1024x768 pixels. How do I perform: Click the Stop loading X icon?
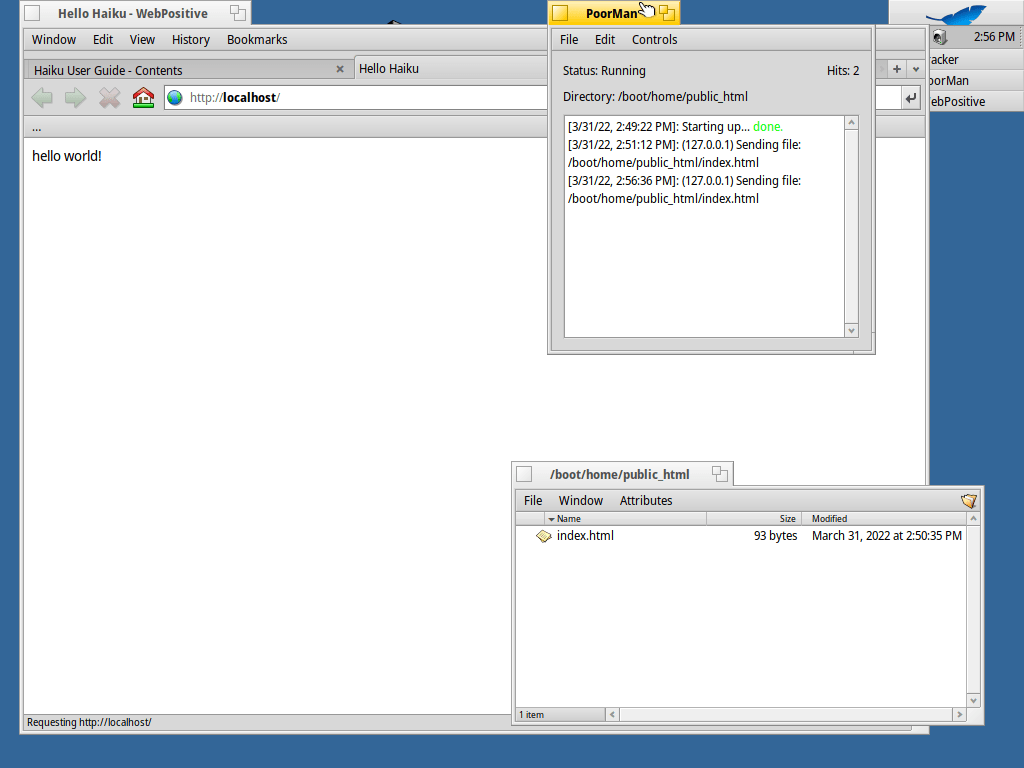pyautogui.click(x=110, y=98)
